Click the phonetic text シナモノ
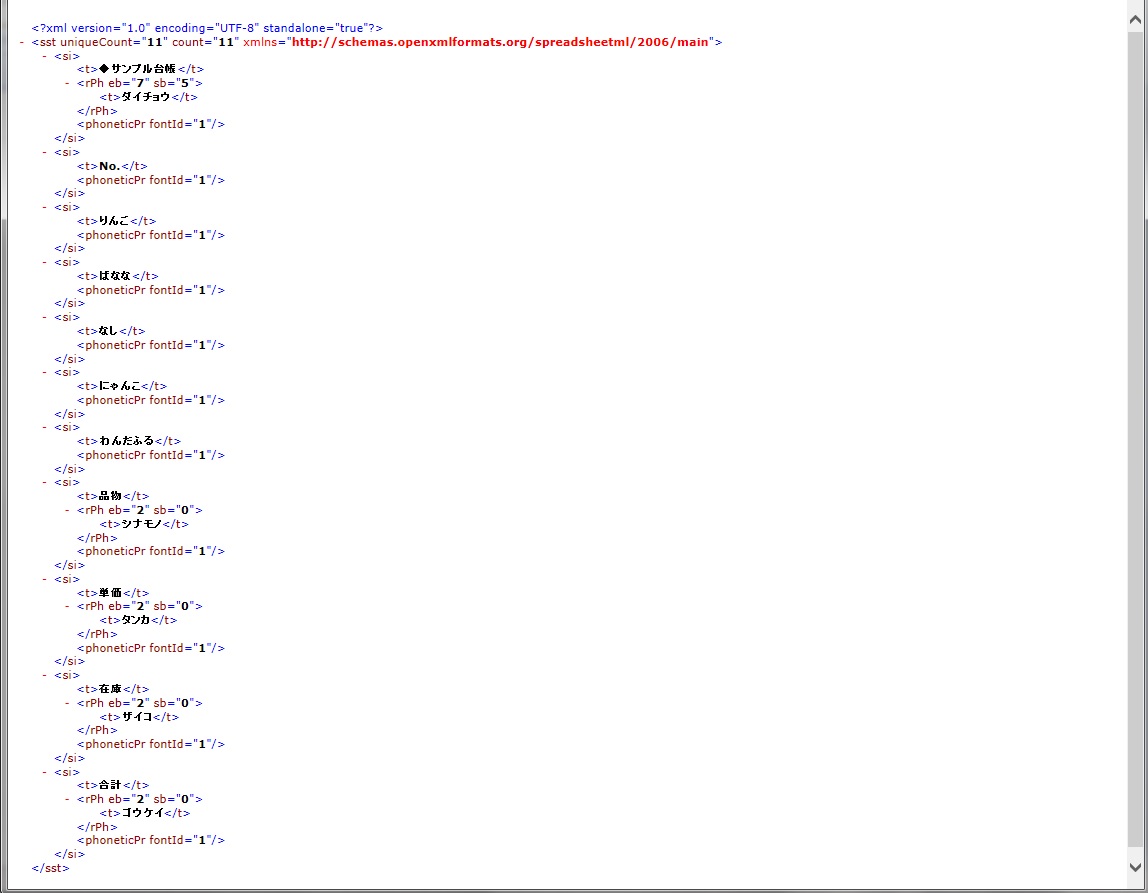Image resolution: width=1148 pixels, height=893 pixels. (142, 524)
